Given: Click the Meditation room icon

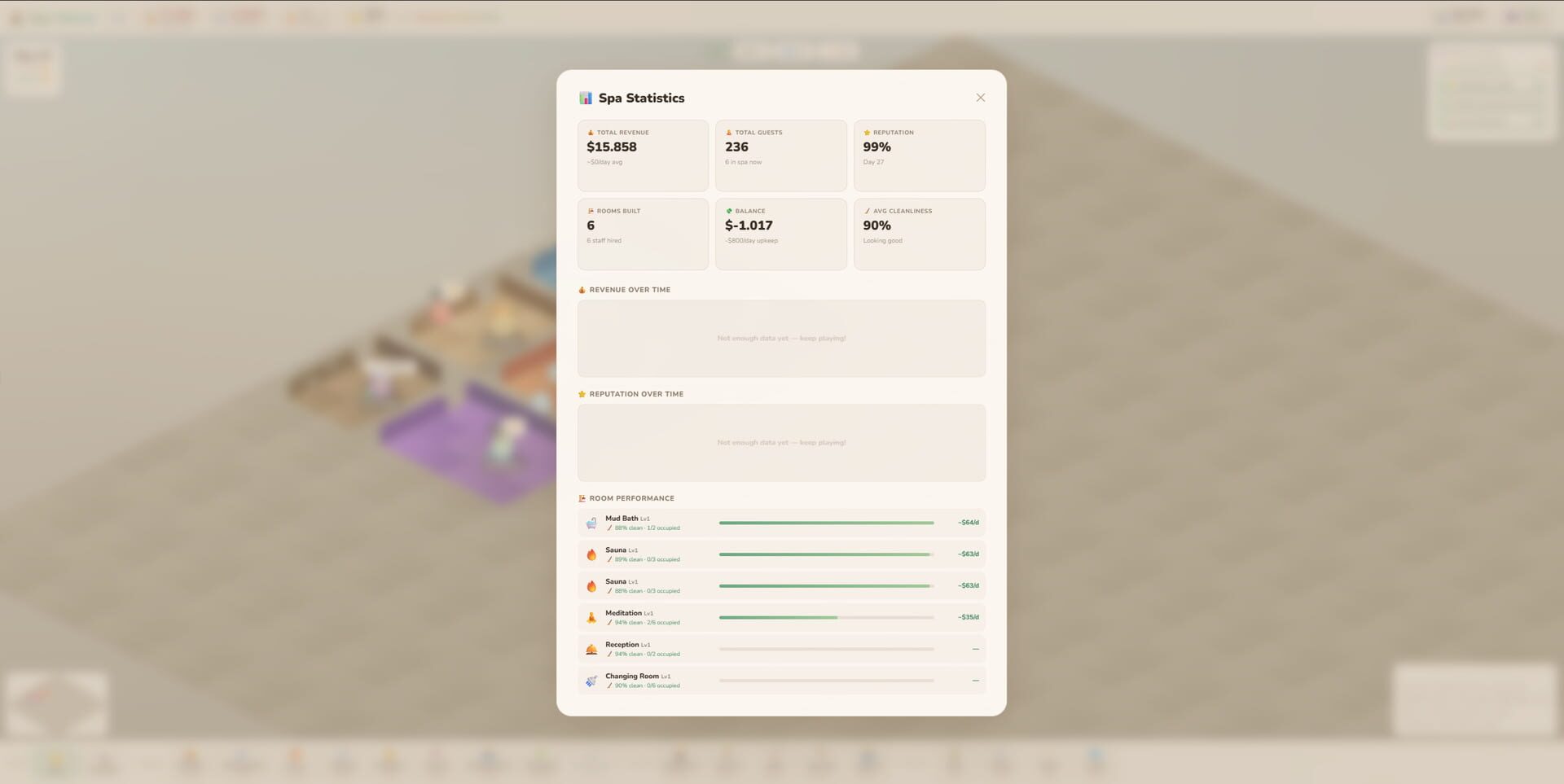Looking at the screenshot, I should coord(591,616).
